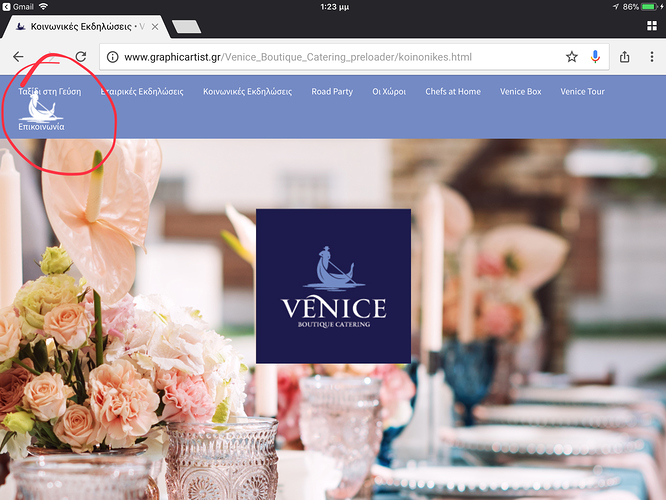This screenshot has width=666, height=500.
Task: Go to Road Party page
Action: (x=332, y=92)
